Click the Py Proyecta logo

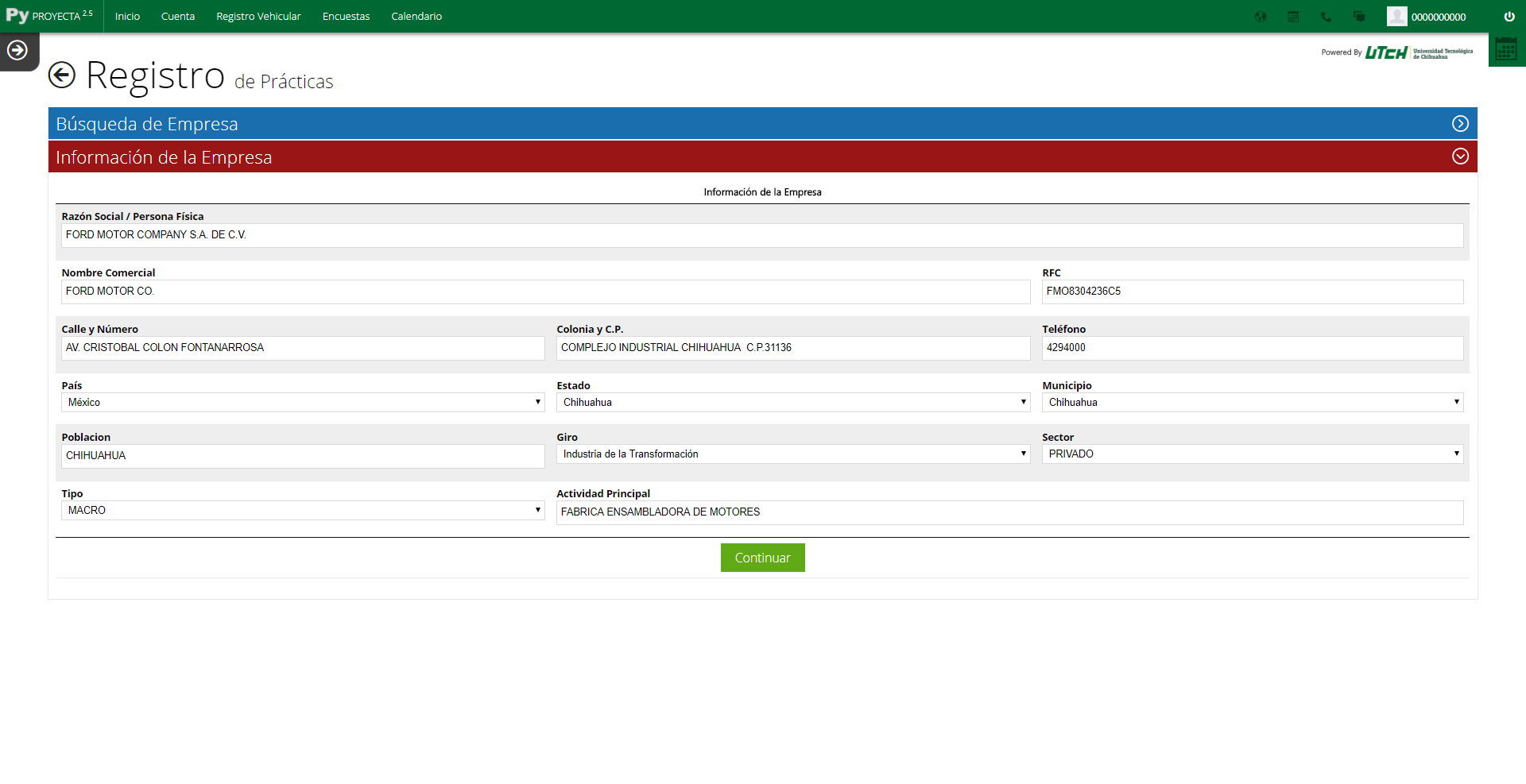pyautogui.click(x=49, y=16)
